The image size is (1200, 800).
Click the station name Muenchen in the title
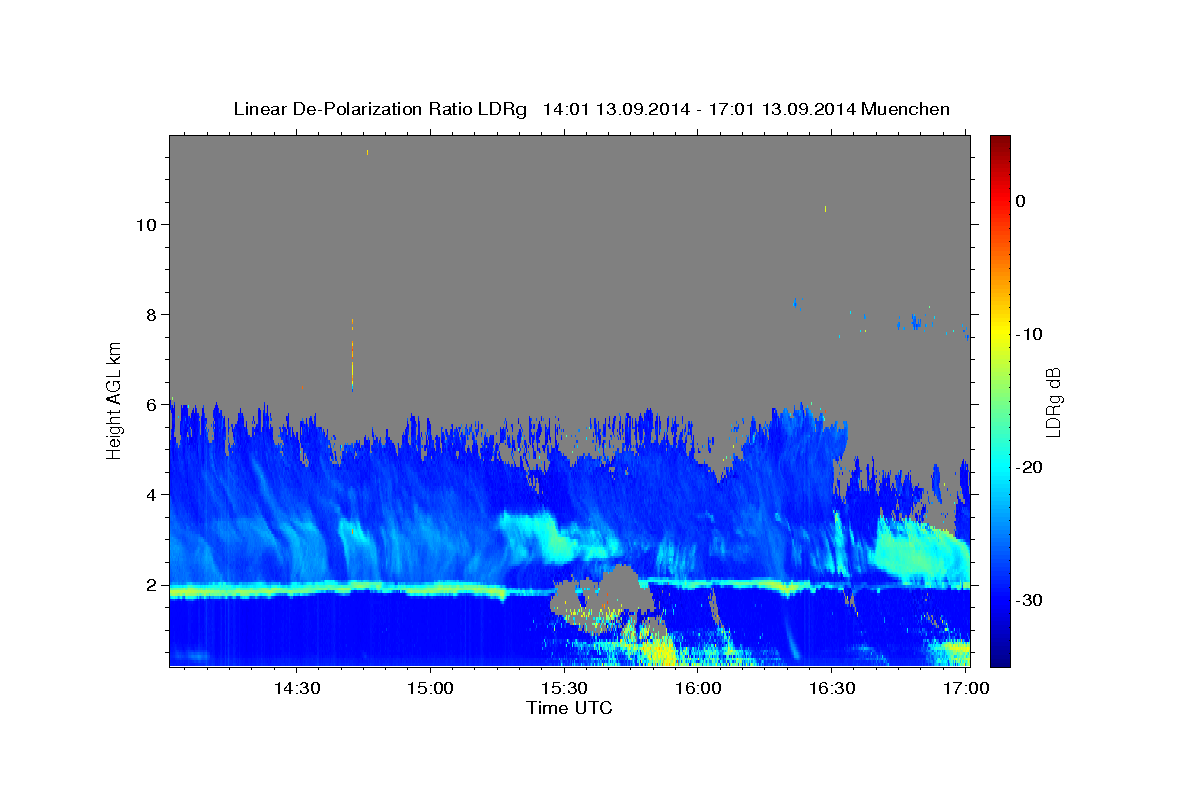pos(906,109)
